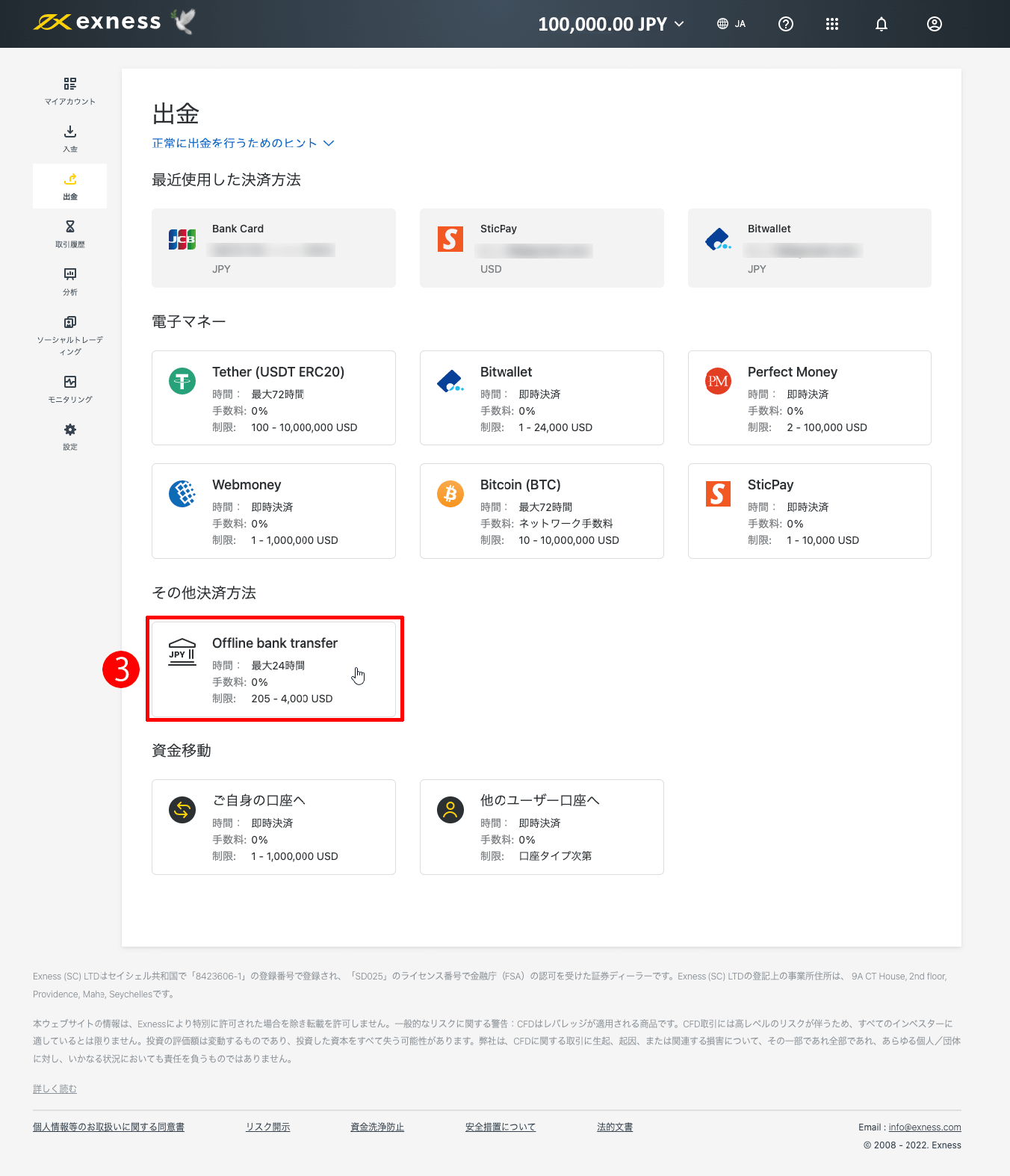1010x1176 pixels.
Task: Click the Webmoney globe icon
Action: coord(182,494)
